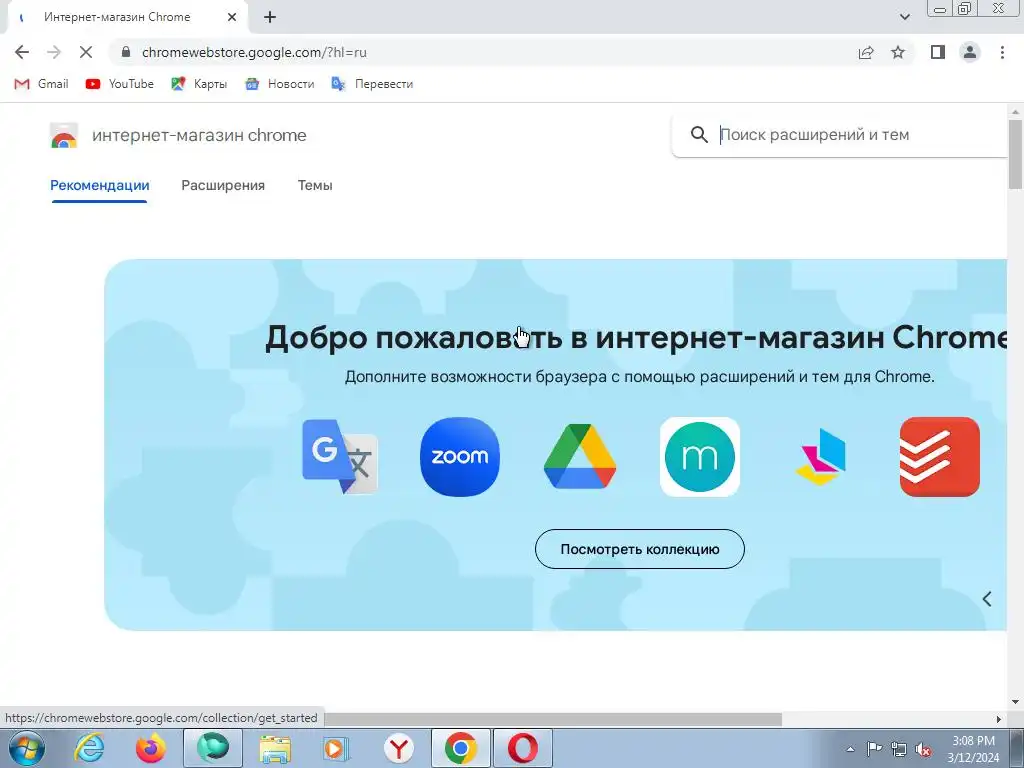Image resolution: width=1024 pixels, height=768 pixels.
Task: Click the horizontal scrollbar thumb
Action: click(552, 719)
